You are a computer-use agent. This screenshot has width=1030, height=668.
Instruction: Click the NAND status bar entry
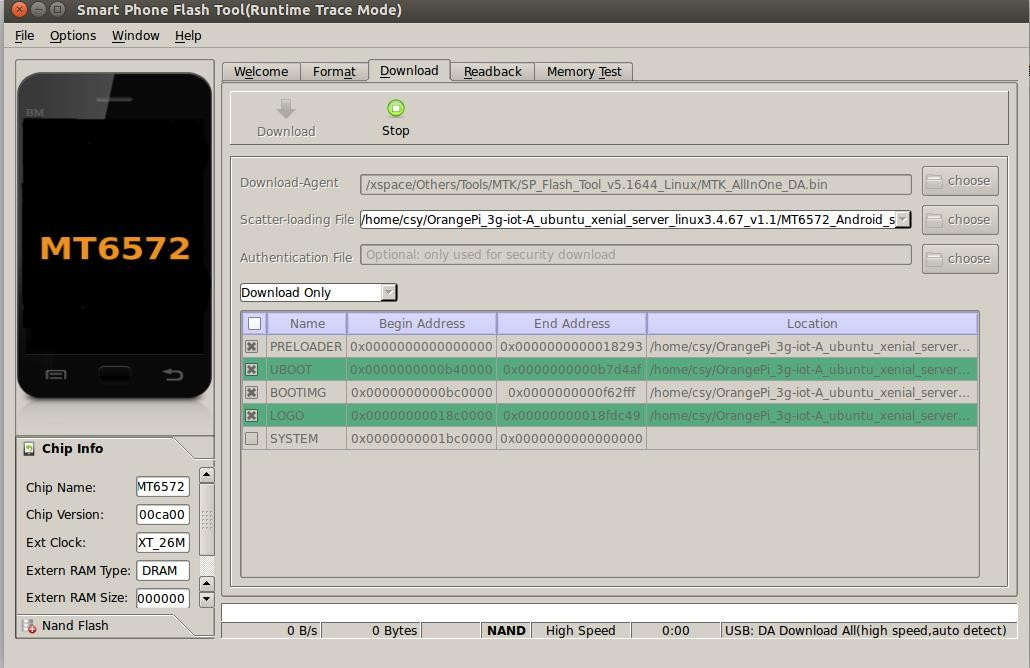(x=506, y=631)
